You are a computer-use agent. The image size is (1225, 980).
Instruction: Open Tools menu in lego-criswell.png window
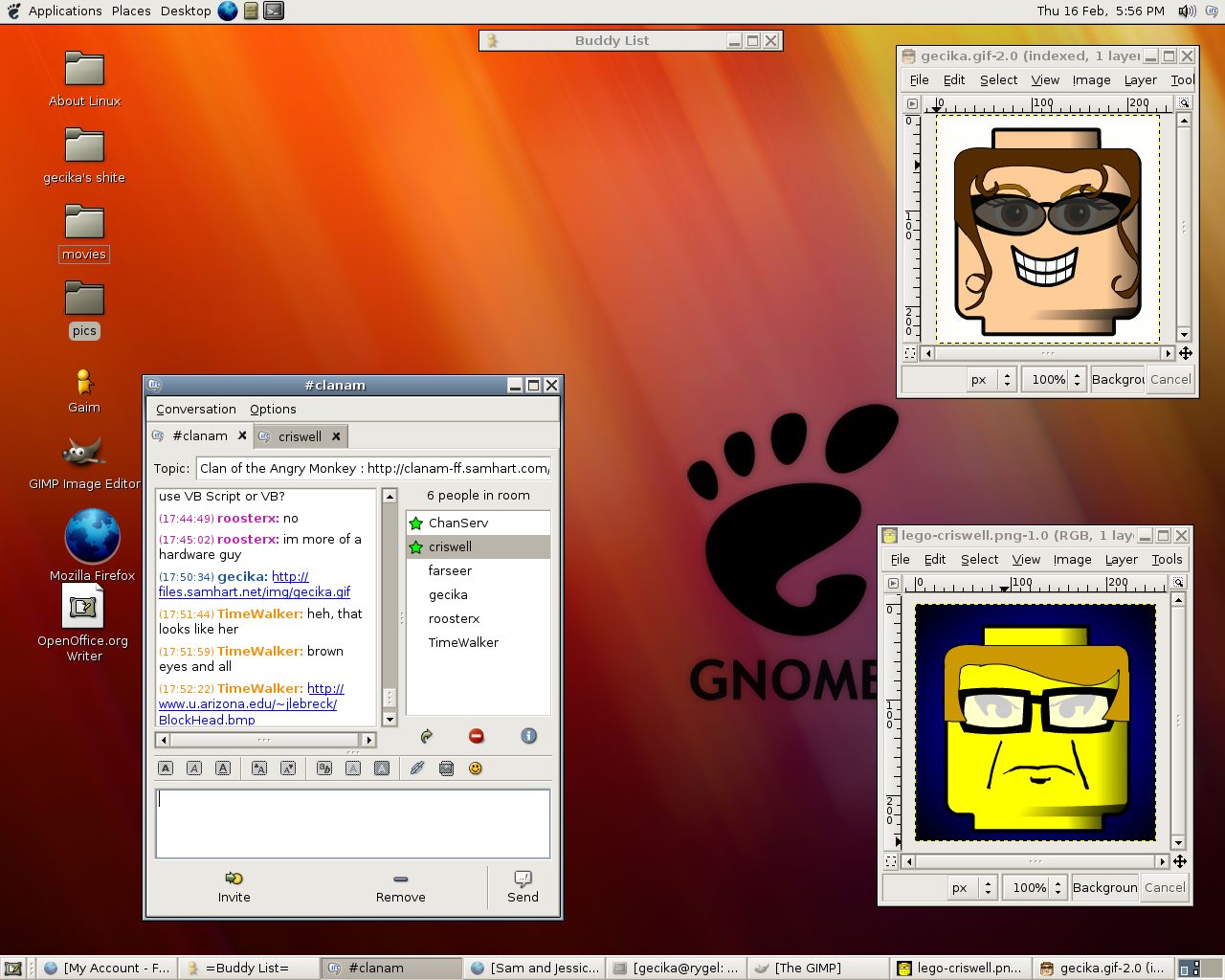[1167, 559]
